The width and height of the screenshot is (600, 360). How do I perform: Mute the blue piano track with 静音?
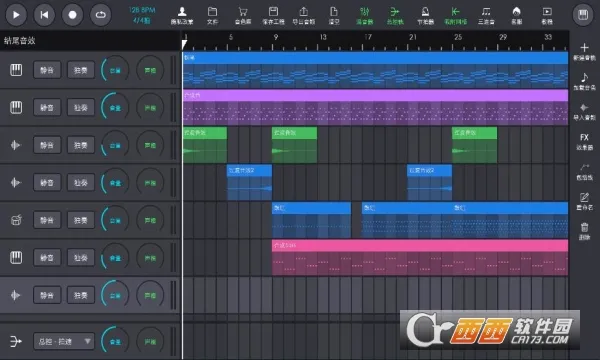click(x=47, y=70)
